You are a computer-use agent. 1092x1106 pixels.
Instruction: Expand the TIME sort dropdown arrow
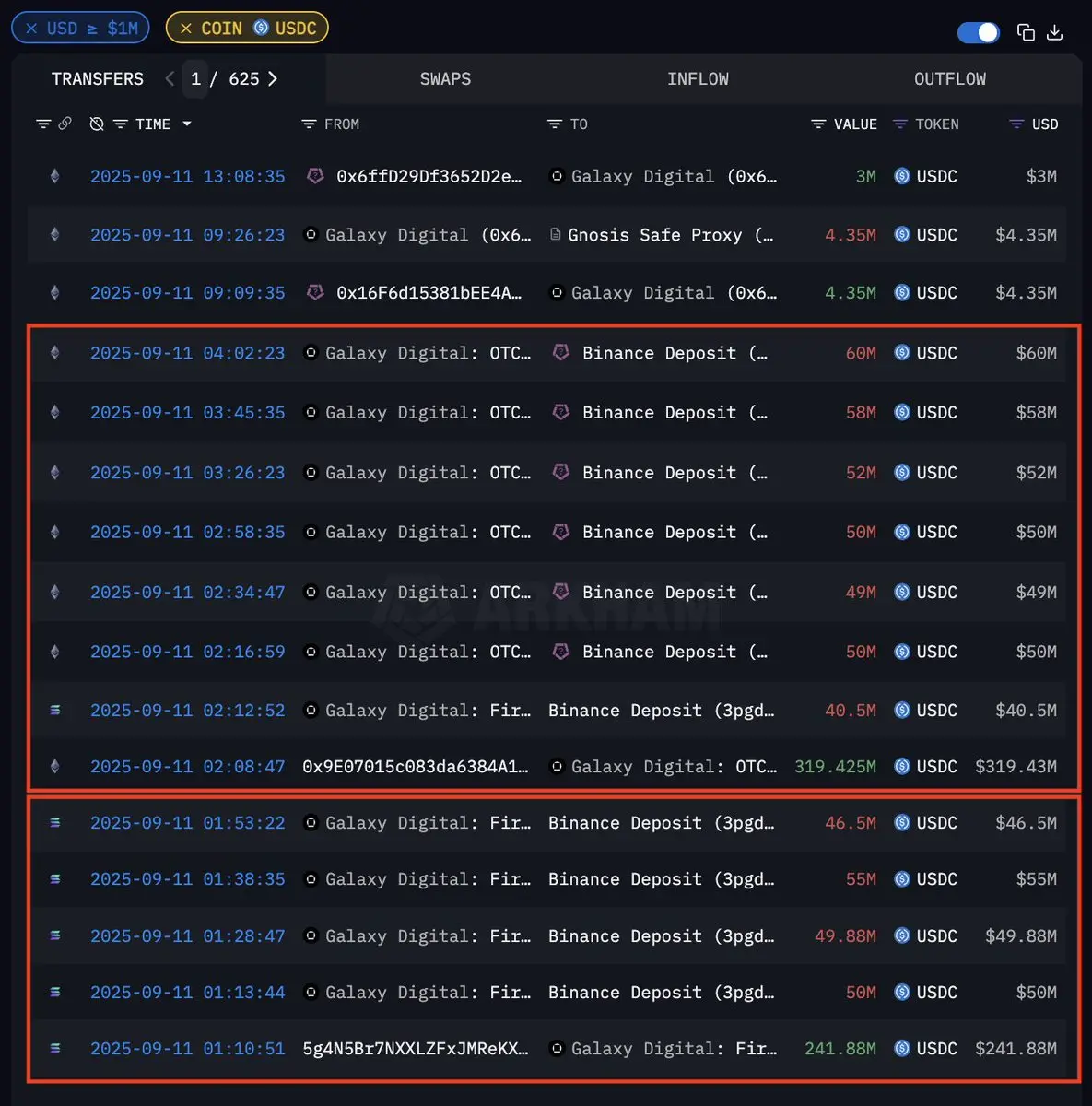[187, 124]
